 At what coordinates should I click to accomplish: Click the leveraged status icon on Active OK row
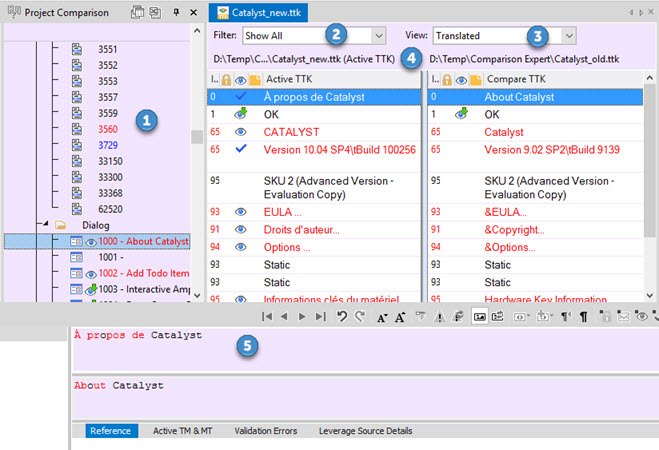click(241, 113)
